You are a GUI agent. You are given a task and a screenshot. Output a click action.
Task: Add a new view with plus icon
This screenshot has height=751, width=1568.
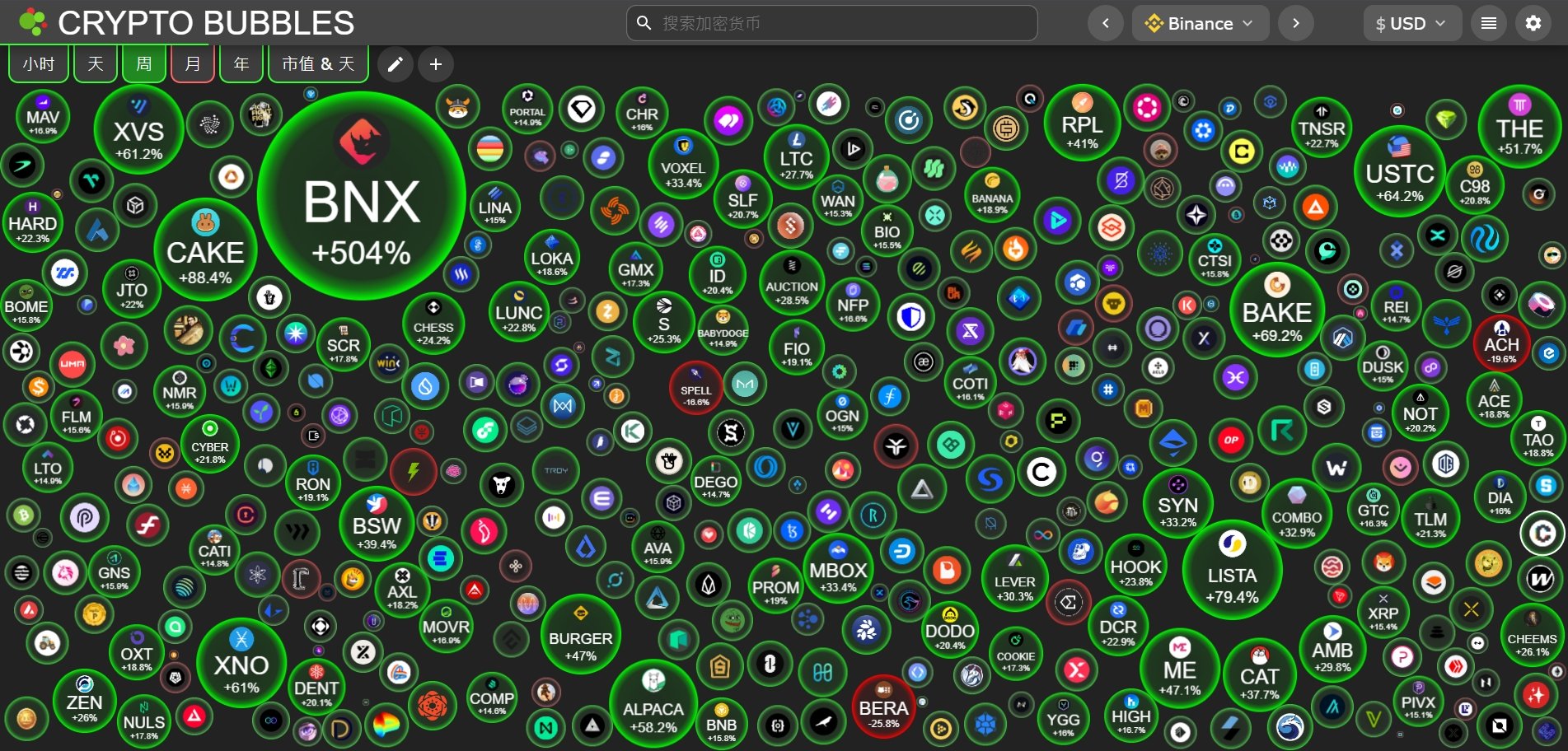(x=436, y=64)
